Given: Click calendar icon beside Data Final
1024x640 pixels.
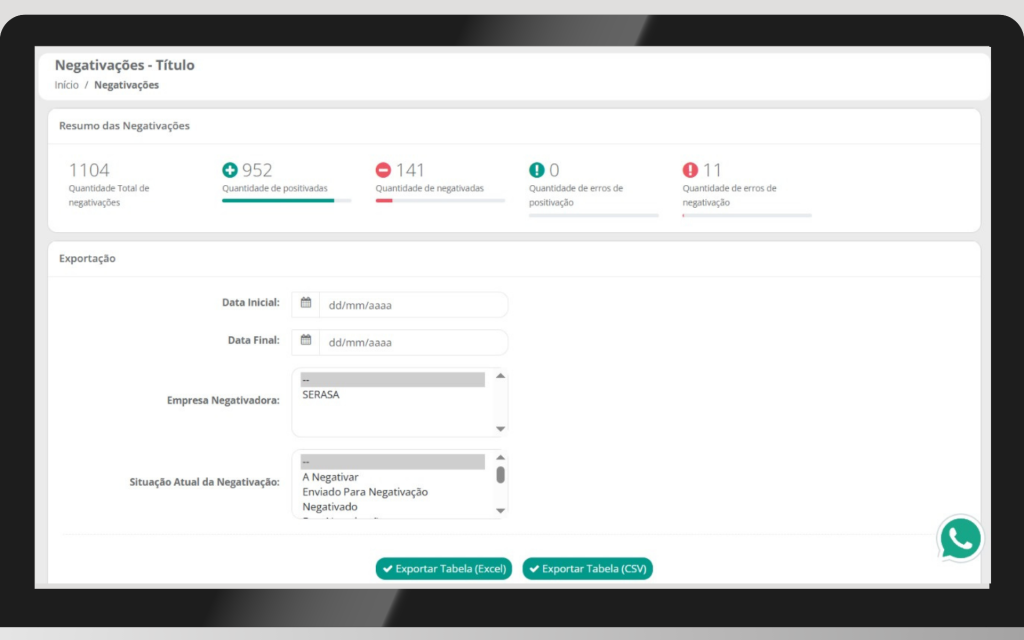Looking at the screenshot, I should coord(306,341).
